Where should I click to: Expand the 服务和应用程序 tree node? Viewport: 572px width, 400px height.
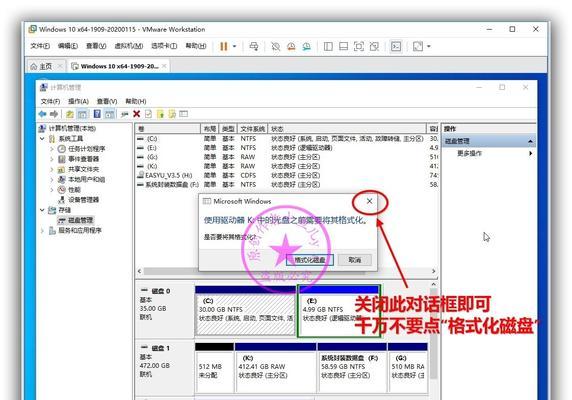pos(42,230)
